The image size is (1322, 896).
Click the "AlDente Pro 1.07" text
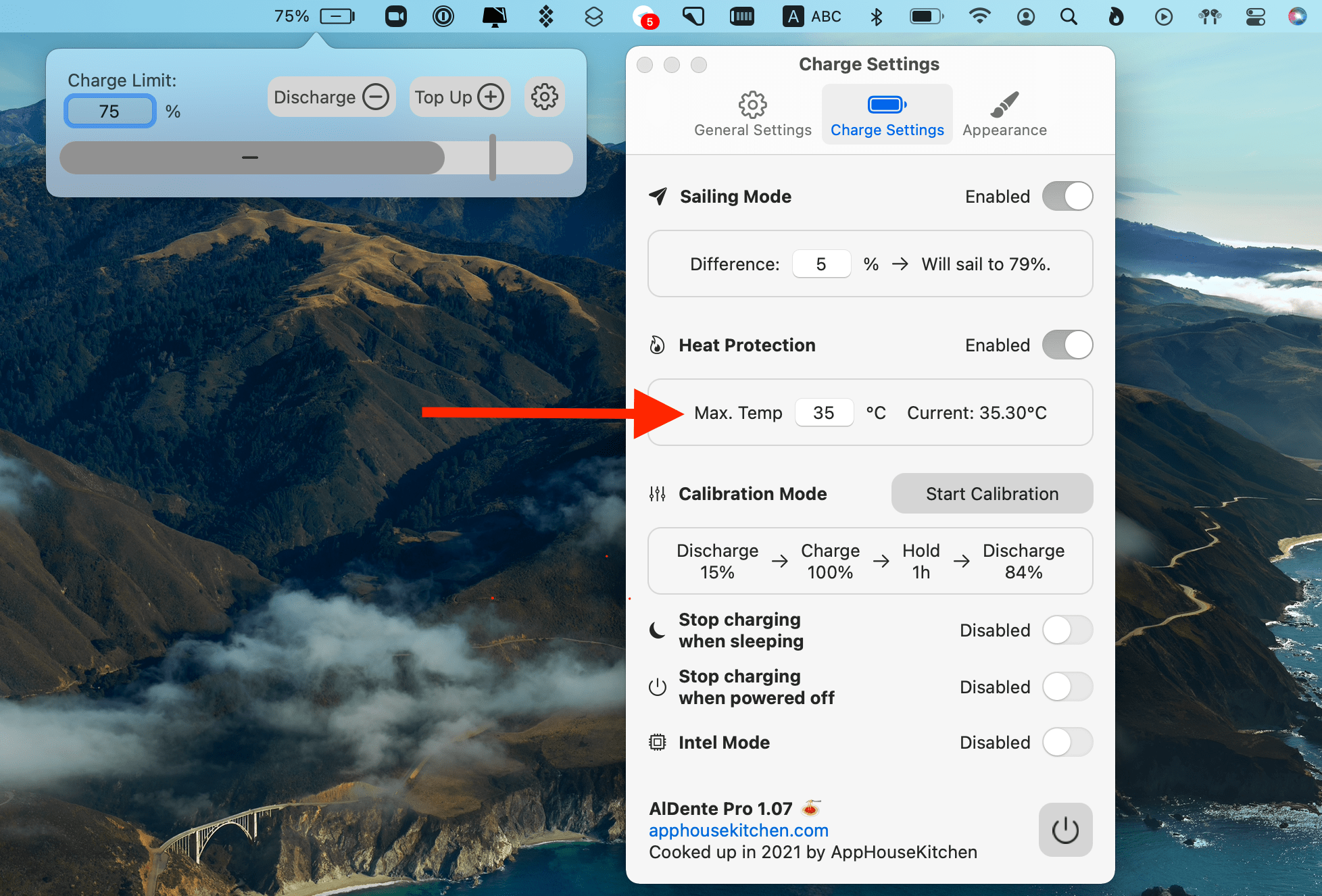[x=720, y=808]
